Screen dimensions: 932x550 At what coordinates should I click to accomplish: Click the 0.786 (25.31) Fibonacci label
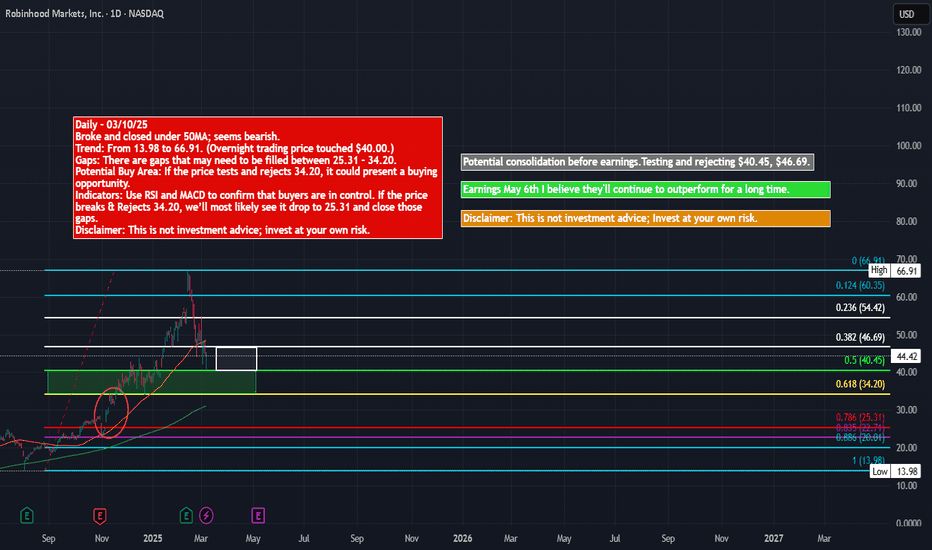(x=860, y=417)
